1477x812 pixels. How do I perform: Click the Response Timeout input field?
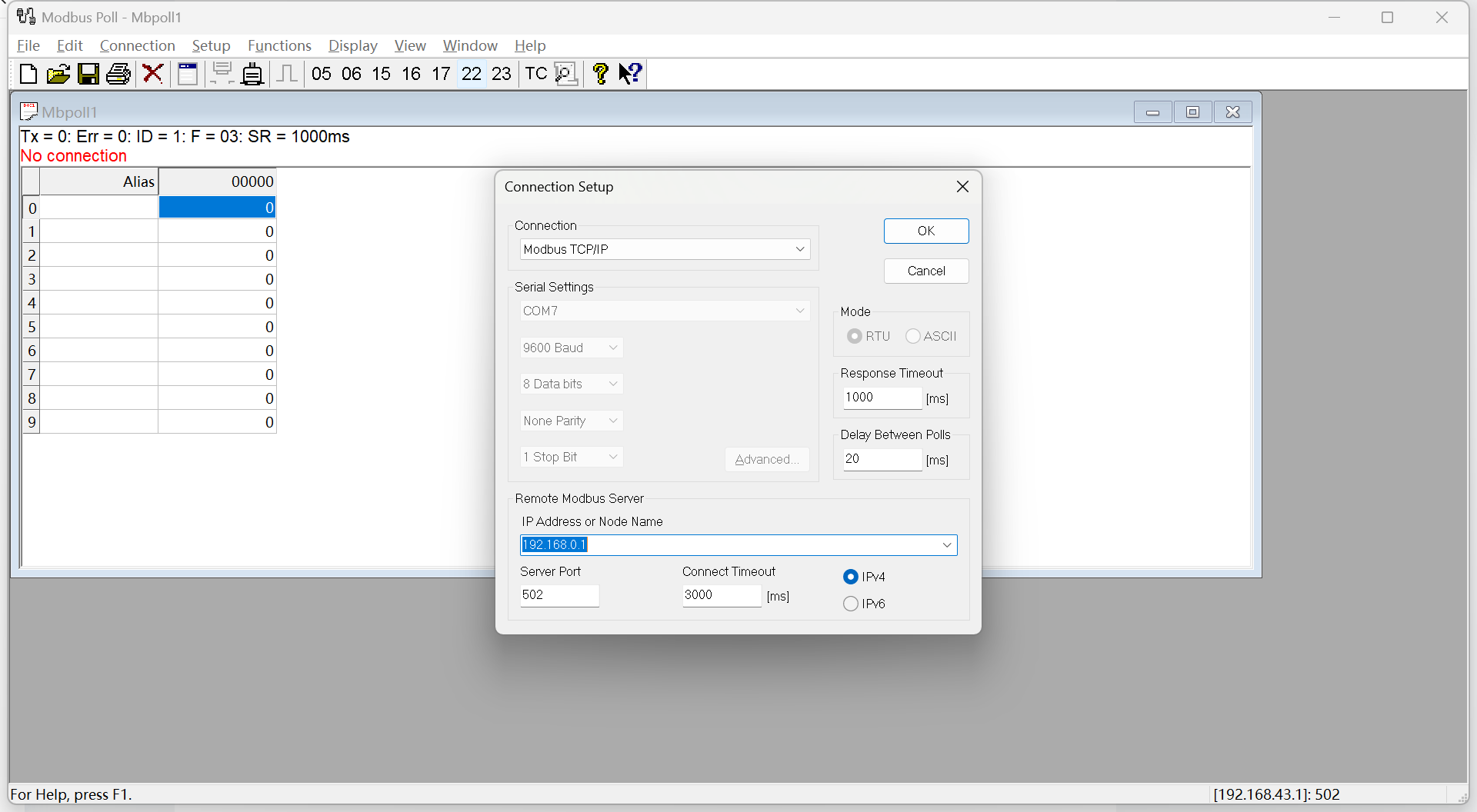882,398
